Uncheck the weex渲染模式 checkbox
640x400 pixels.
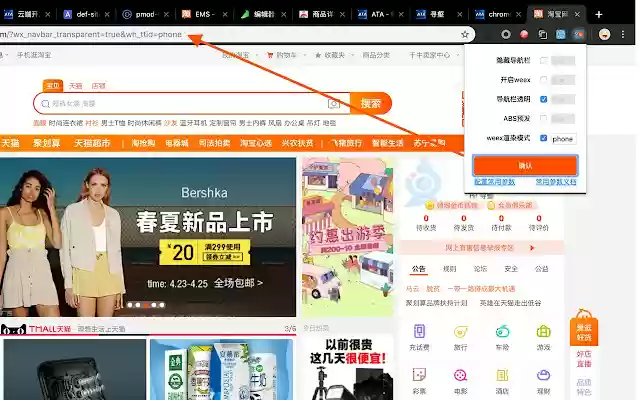(x=543, y=138)
